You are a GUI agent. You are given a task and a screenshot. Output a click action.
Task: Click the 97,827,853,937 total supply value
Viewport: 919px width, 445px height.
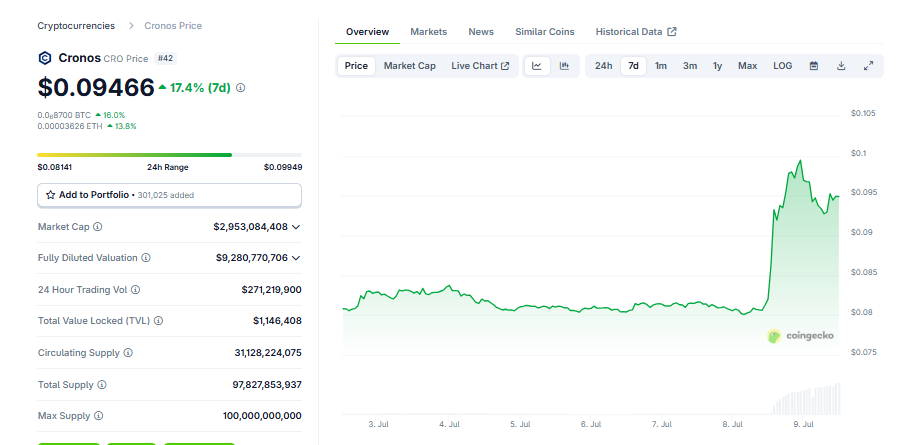[267, 385]
